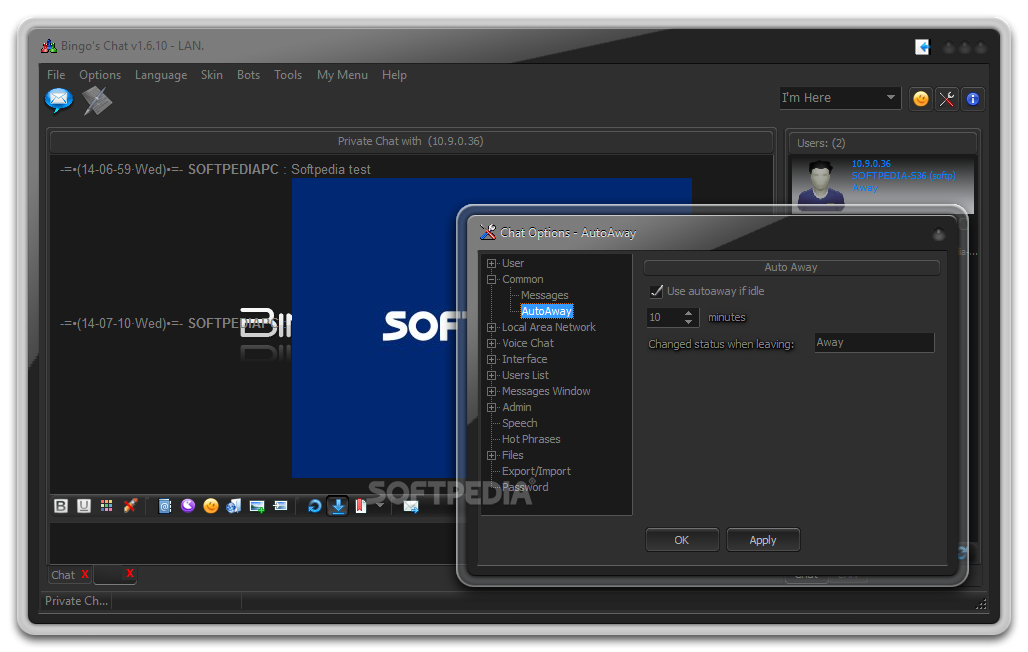Expand the Users List node
This screenshot has width=1028, height=652.
tap(491, 375)
